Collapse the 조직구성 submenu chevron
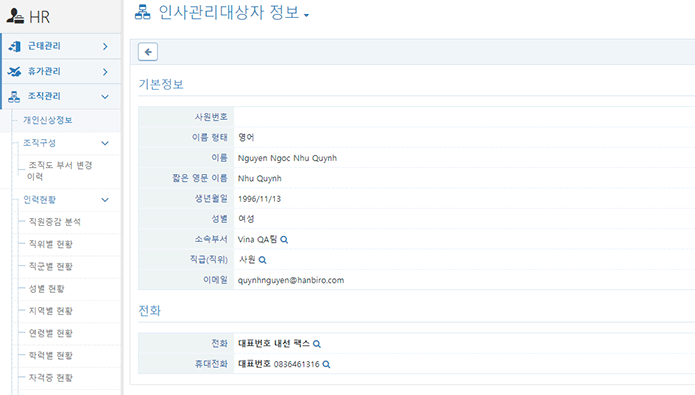The image size is (695, 395). pos(105,143)
